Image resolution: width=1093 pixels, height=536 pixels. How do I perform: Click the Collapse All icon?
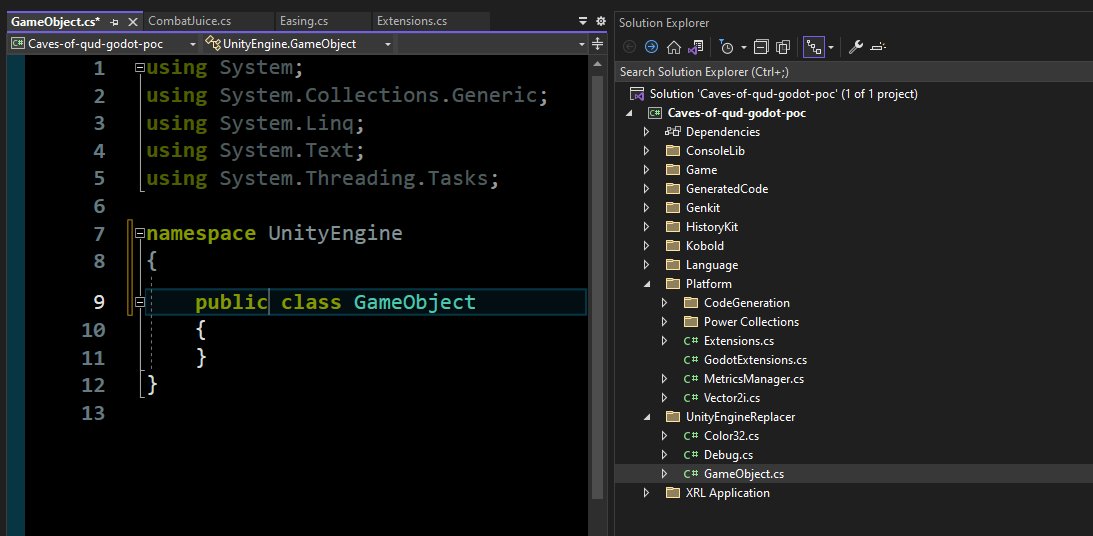click(x=762, y=47)
